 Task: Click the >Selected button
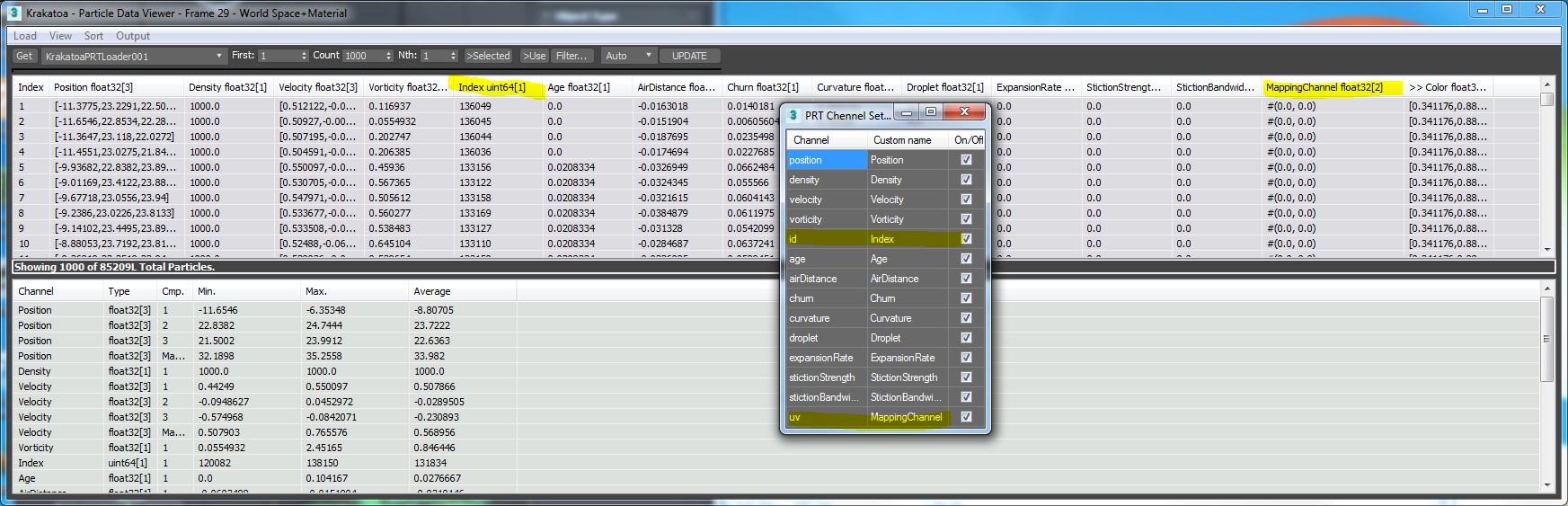[x=488, y=56]
